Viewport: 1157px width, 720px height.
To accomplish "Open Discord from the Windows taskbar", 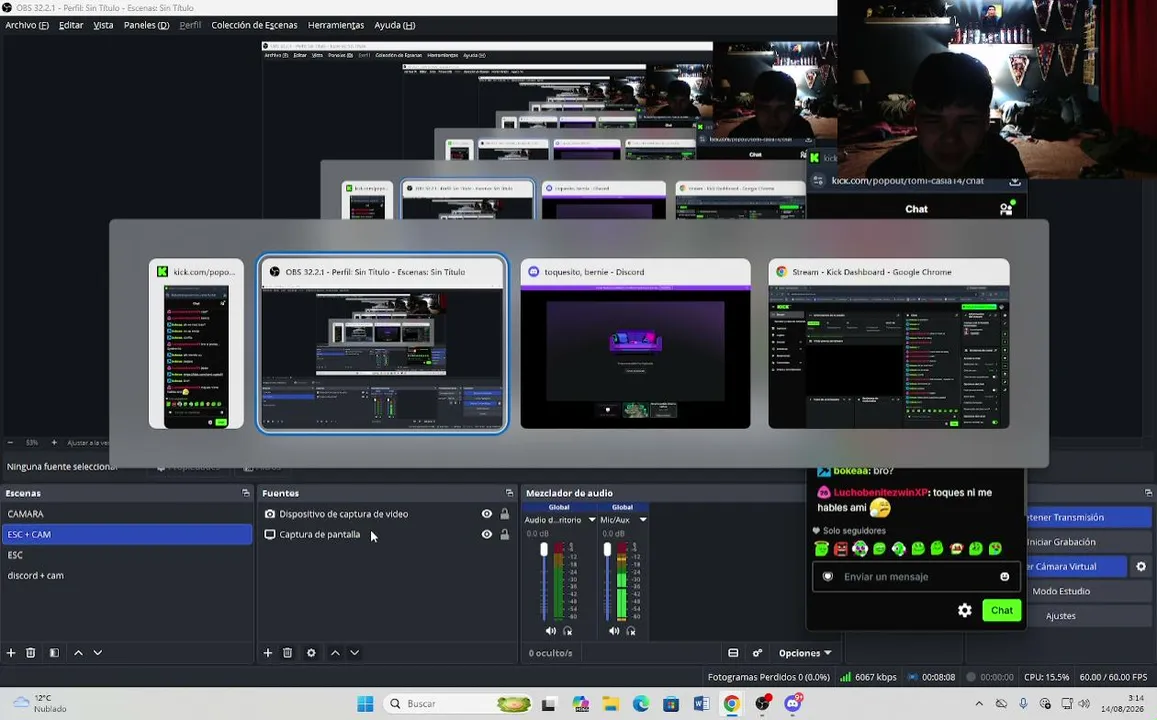I will pos(793,704).
